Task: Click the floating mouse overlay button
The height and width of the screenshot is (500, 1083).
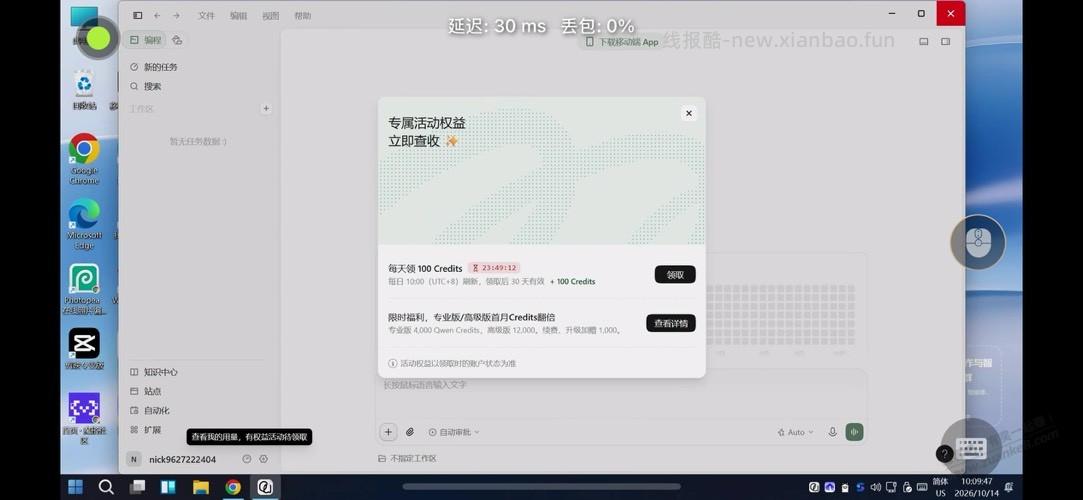Action: tap(977, 242)
